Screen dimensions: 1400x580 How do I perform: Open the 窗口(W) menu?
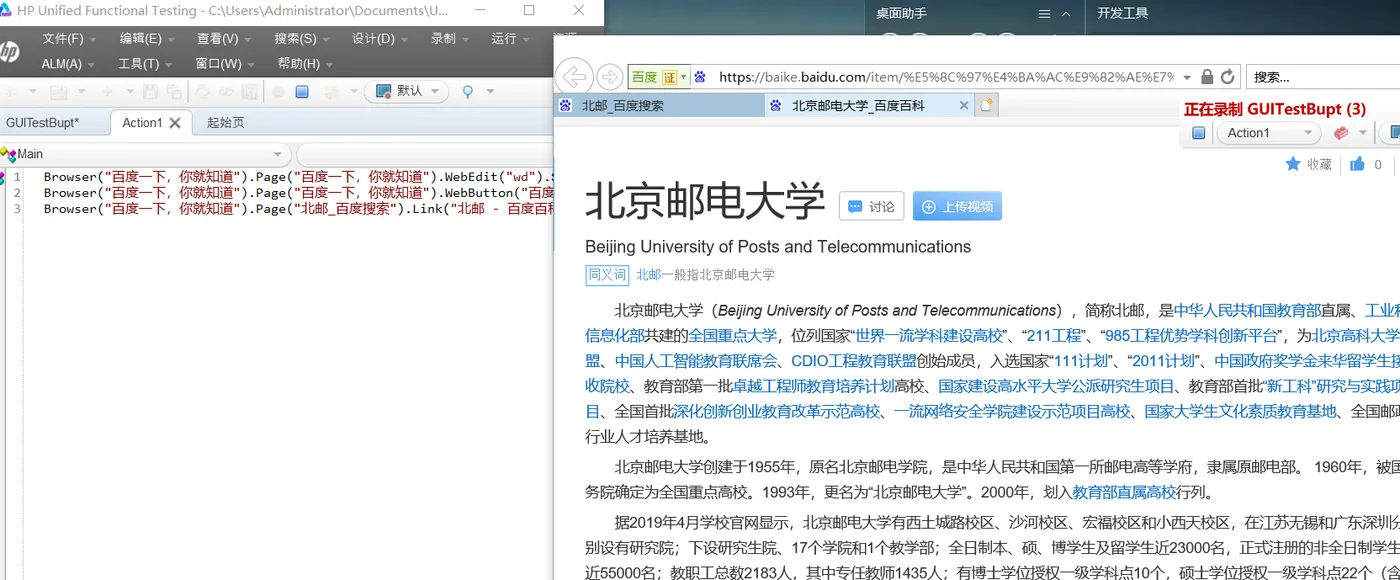click(x=225, y=63)
